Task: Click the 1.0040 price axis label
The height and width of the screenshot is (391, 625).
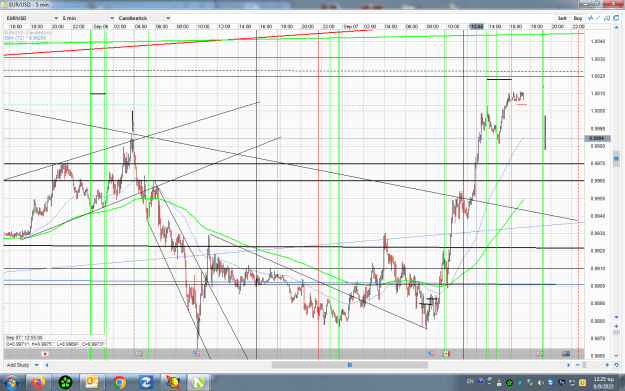Action: [x=598, y=41]
